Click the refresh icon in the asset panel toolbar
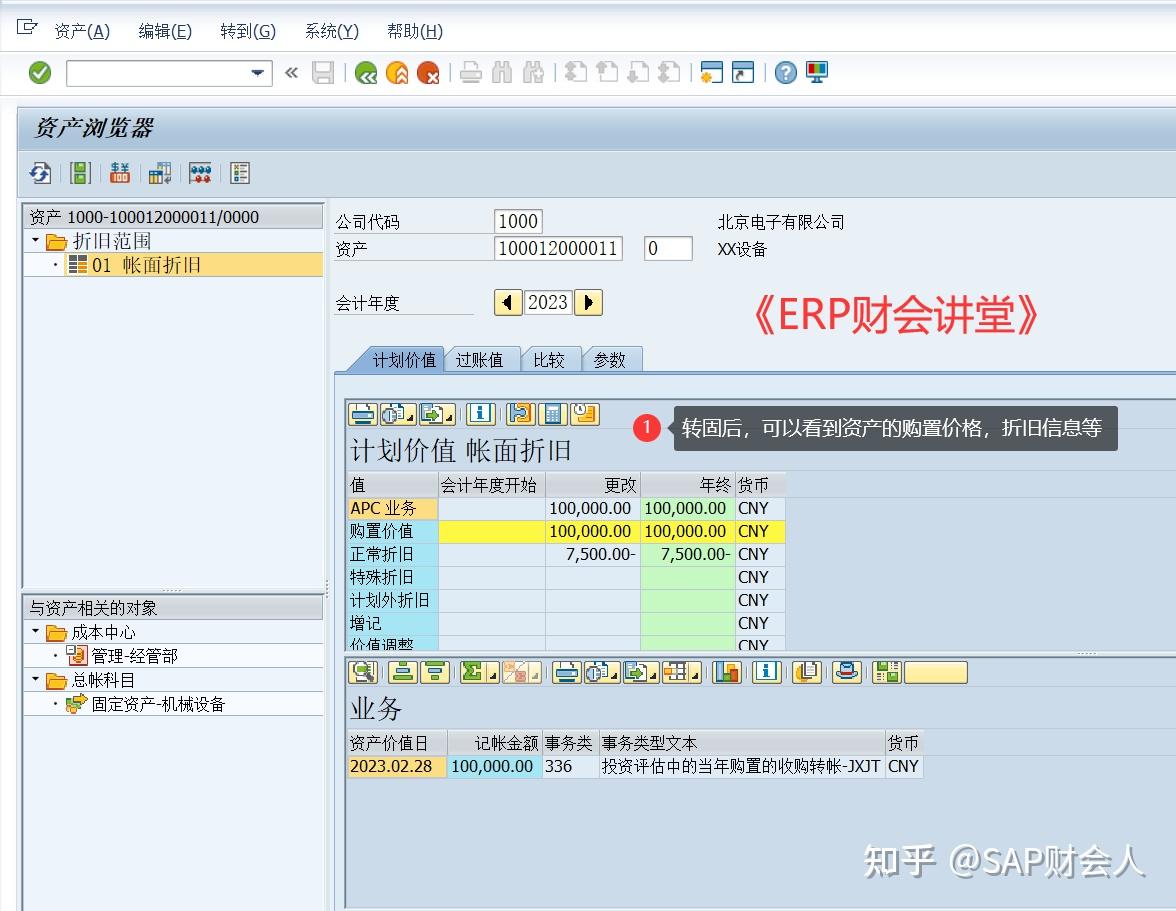Screen dimensions: 1176x911 click(x=40, y=172)
